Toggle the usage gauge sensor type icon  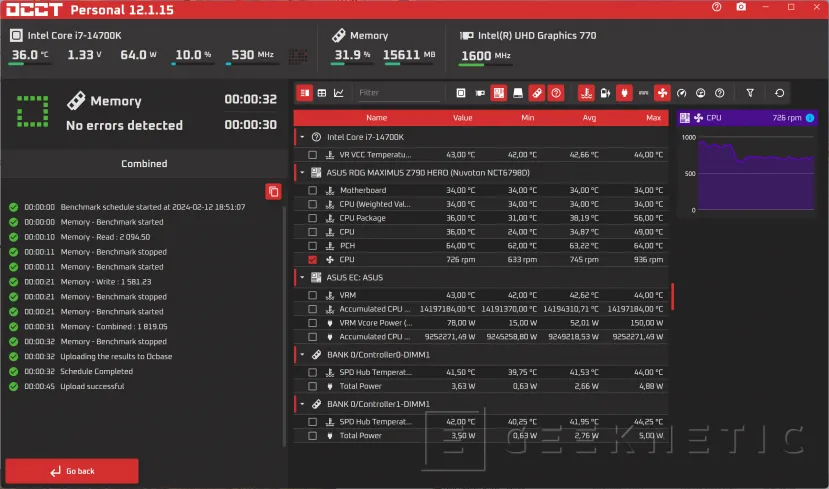(701, 93)
